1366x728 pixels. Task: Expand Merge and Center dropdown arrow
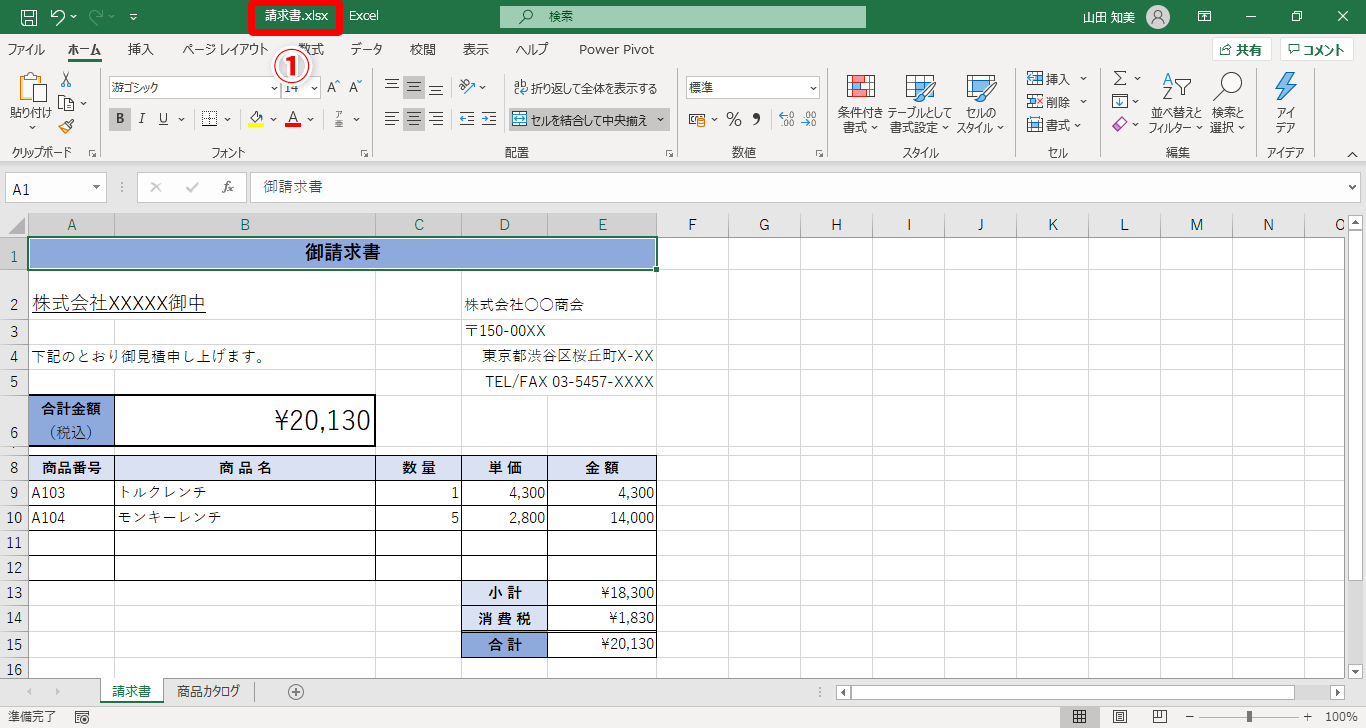(x=661, y=120)
